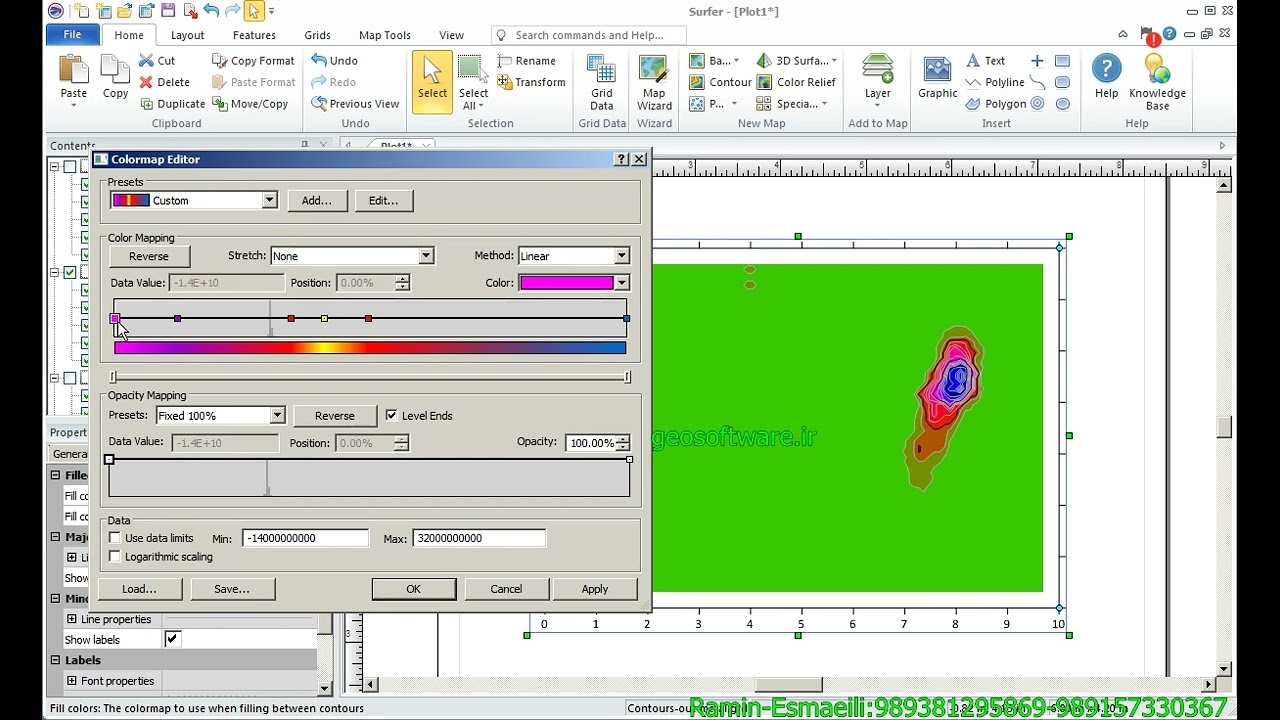Select the Polyline drawing tool

(x=994, y=82)
